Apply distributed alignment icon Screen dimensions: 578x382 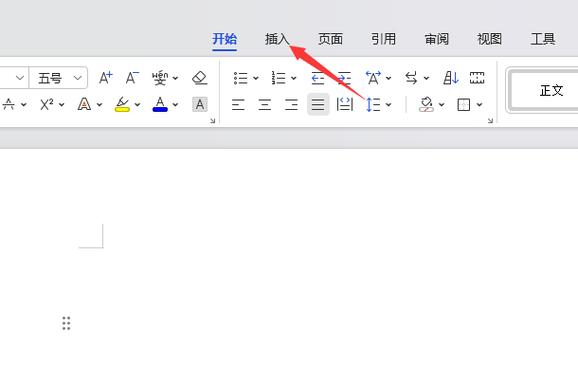pyautogui.click(x=345, y=105)
